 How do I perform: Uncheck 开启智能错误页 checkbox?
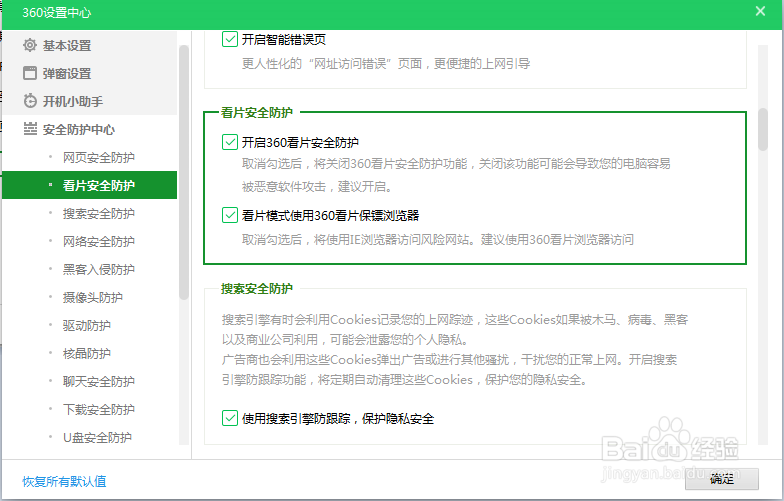(x=230, y=39)
